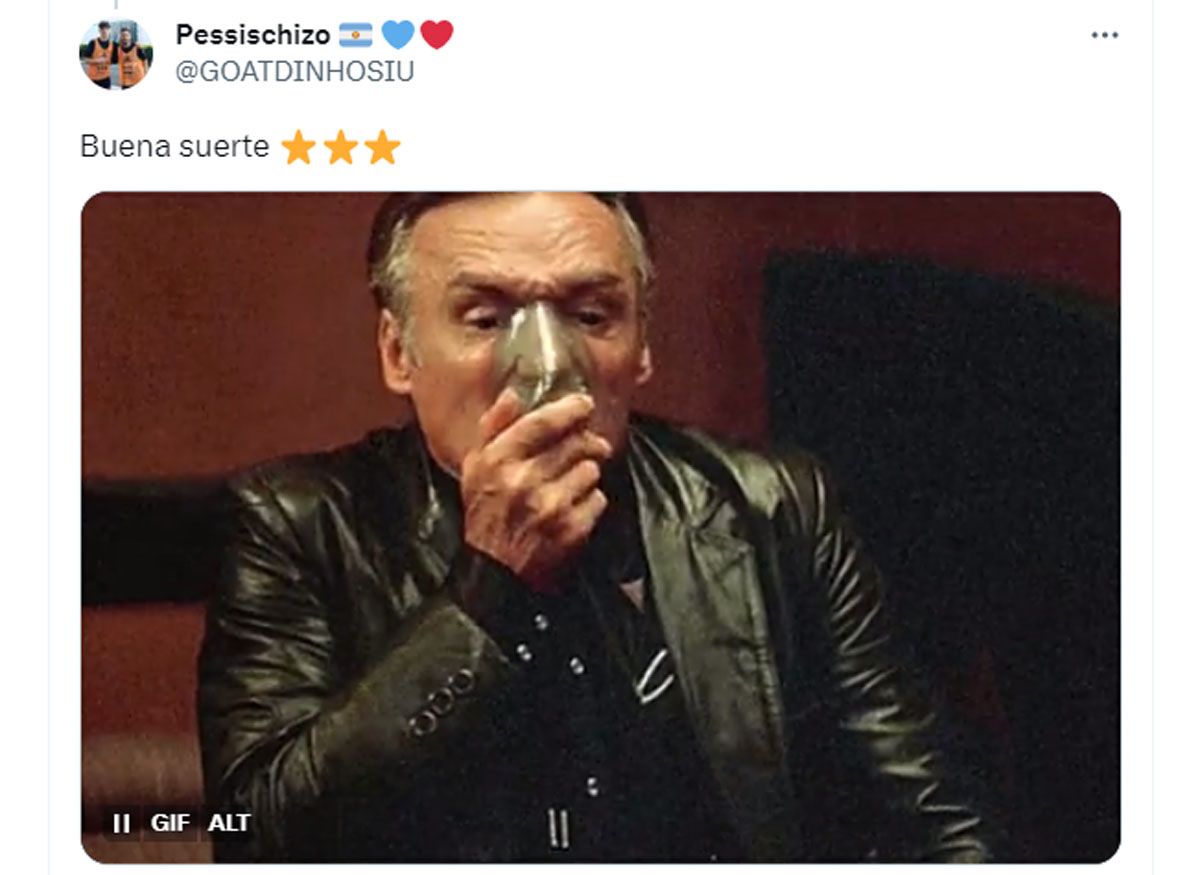This screenshot has height=875, width=1200.
Task: Click the last gold star emoji
Action: 382,148
